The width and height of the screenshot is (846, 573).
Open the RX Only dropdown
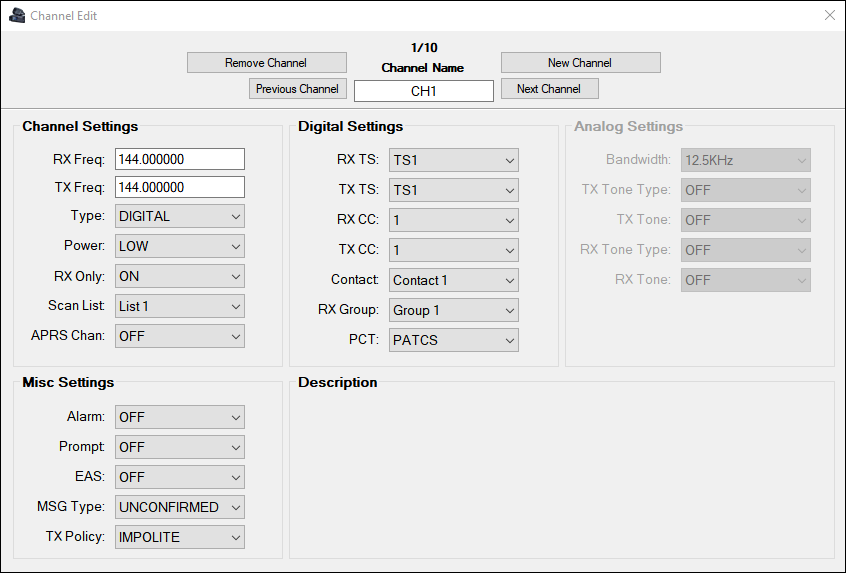(180, 276)
